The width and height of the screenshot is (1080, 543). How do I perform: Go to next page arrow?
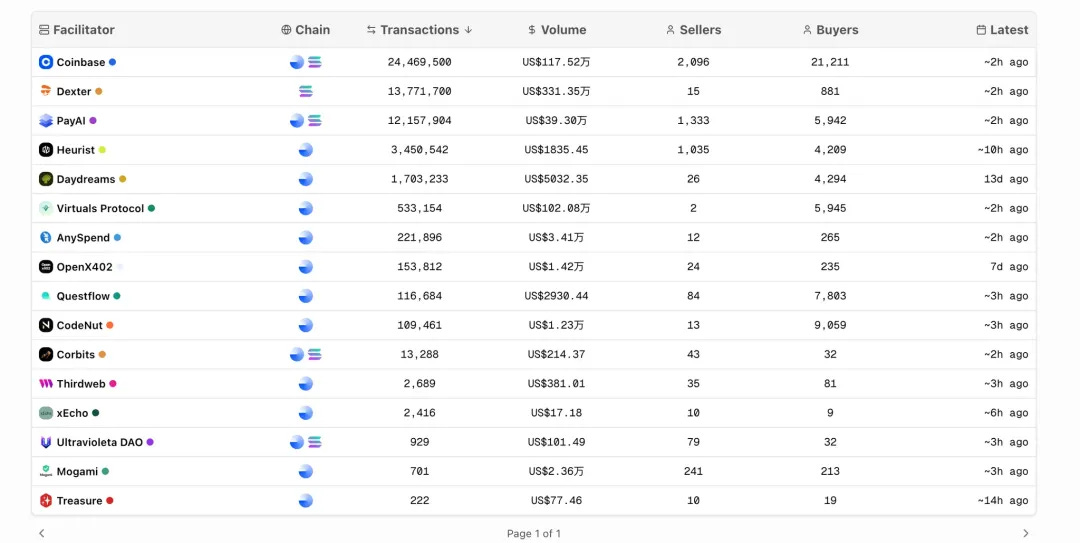coord(1026,533)
